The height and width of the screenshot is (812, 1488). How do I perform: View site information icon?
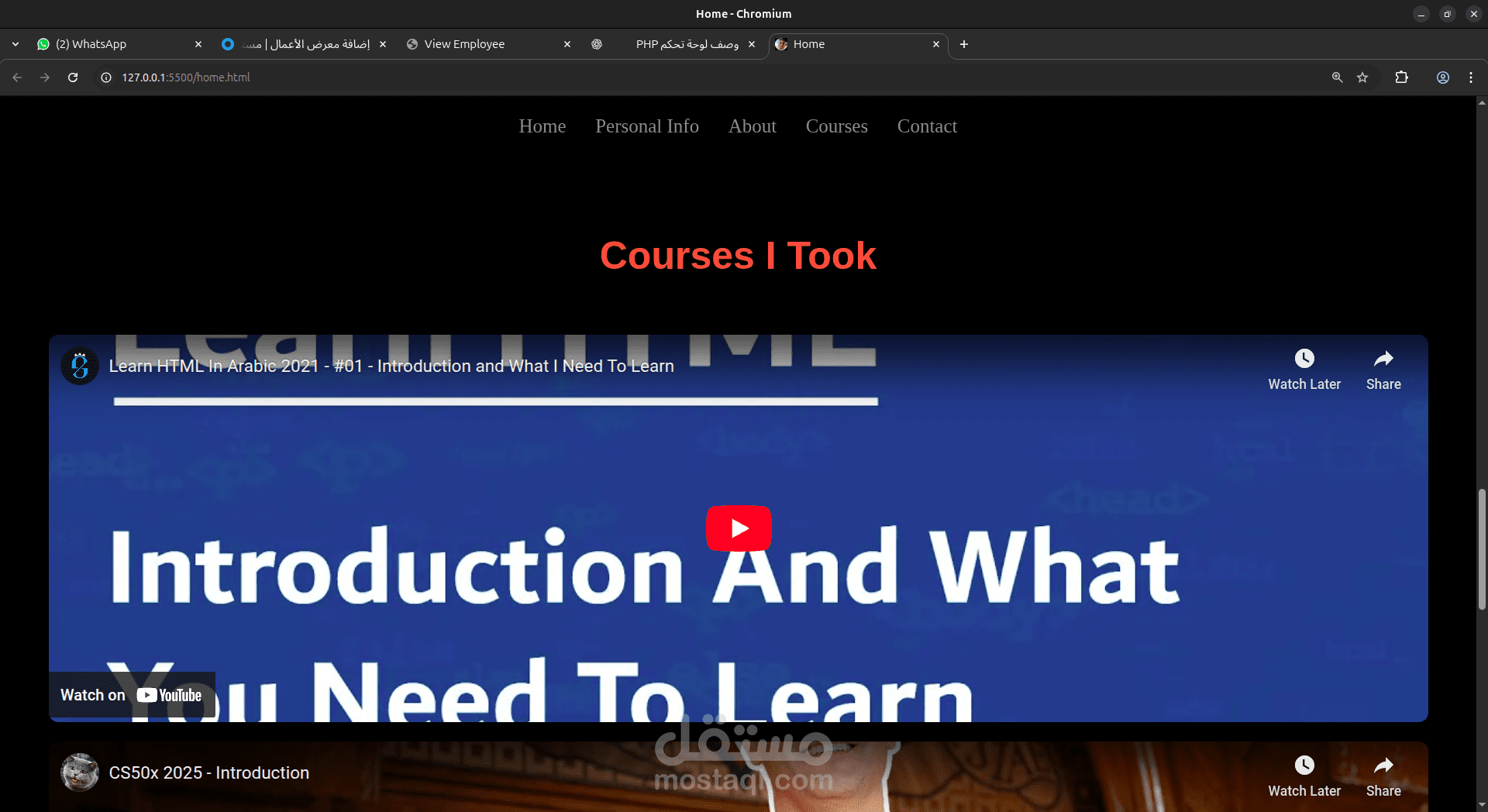coord(106,77)
